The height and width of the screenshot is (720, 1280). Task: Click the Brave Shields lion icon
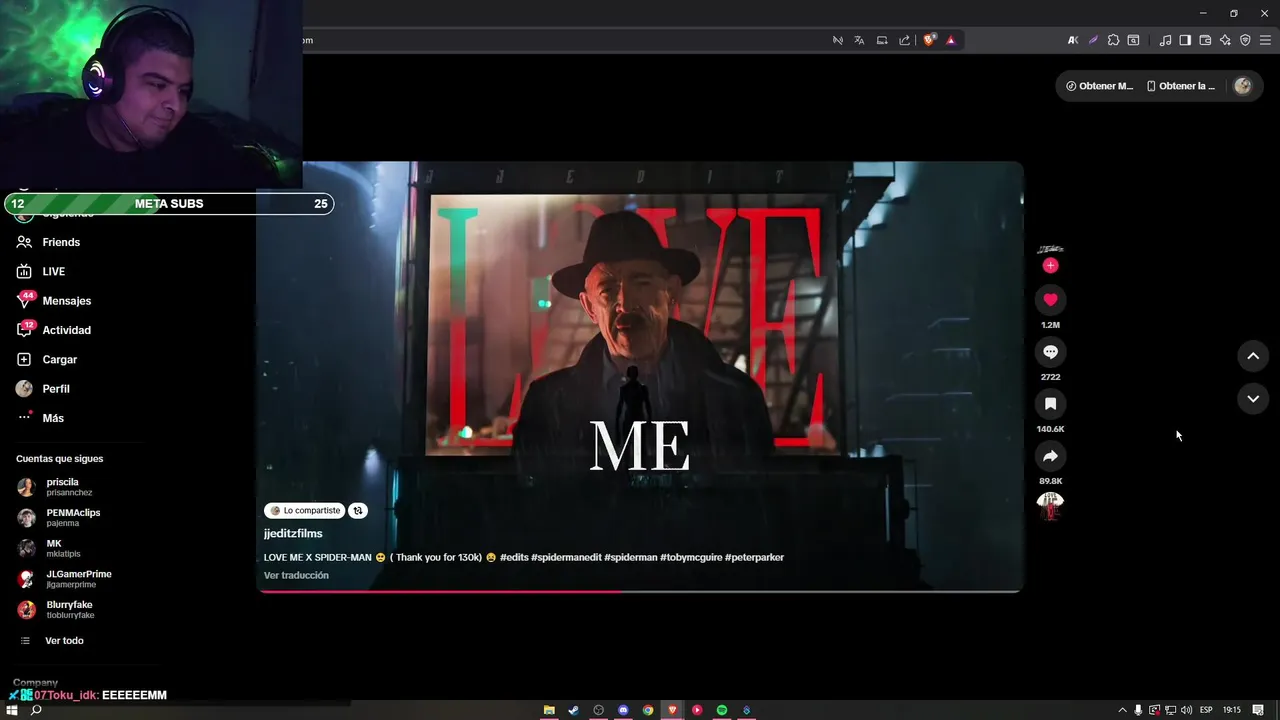pos(929,40)
